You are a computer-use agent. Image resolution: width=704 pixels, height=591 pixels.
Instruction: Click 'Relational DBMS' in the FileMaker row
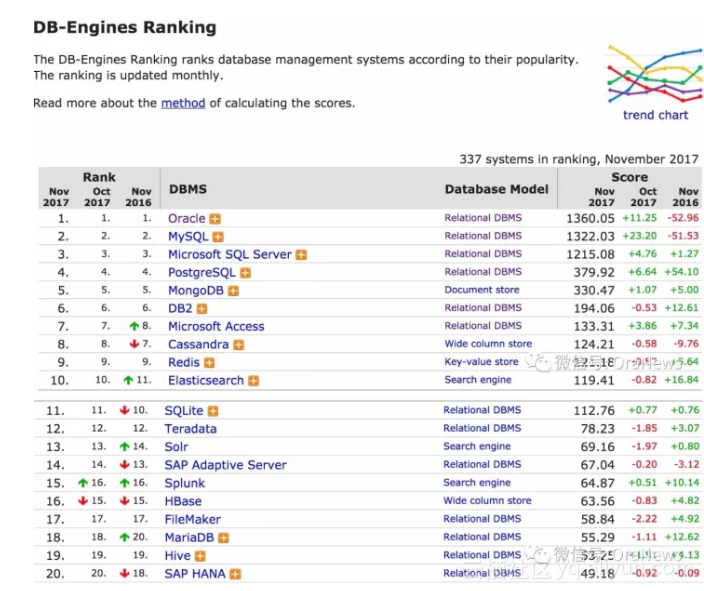pyautogui.click(x=482, y=519)
